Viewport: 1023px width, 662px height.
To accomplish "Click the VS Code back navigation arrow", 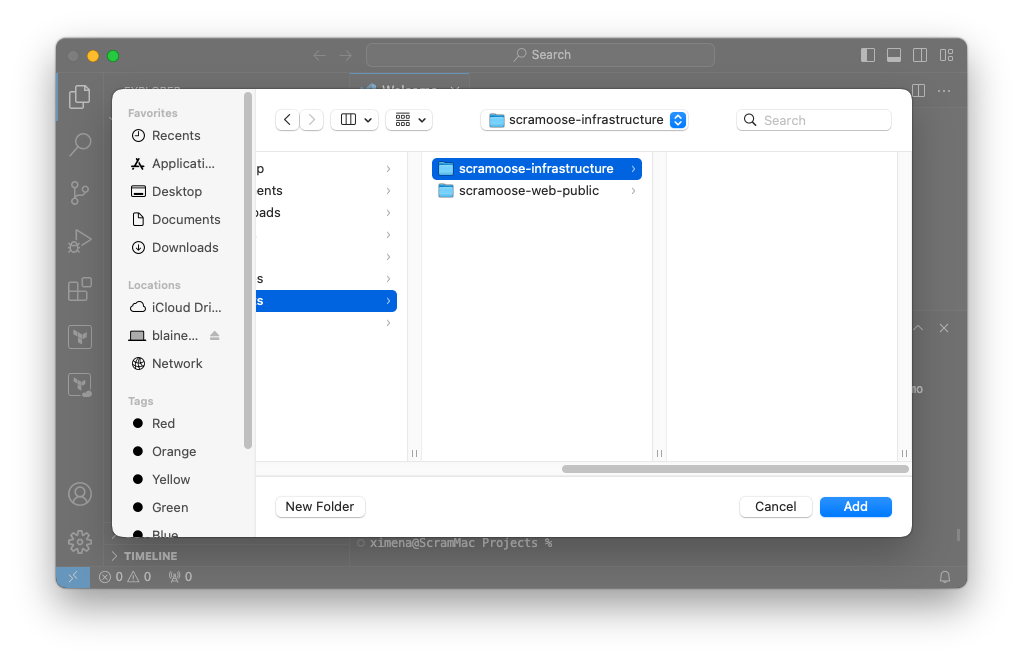I will [x=319, y=55].
